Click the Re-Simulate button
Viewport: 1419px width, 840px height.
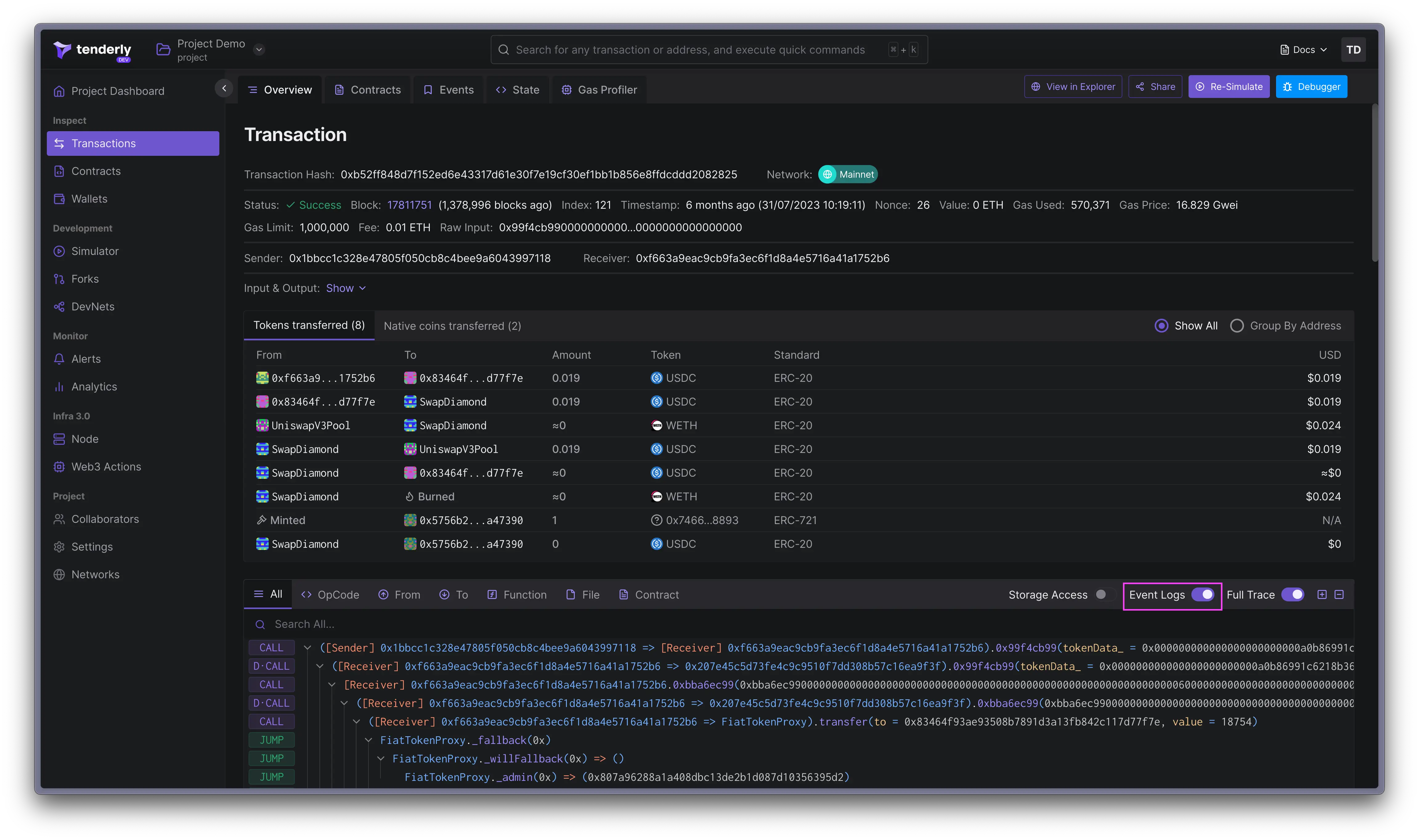point(1228,87)
